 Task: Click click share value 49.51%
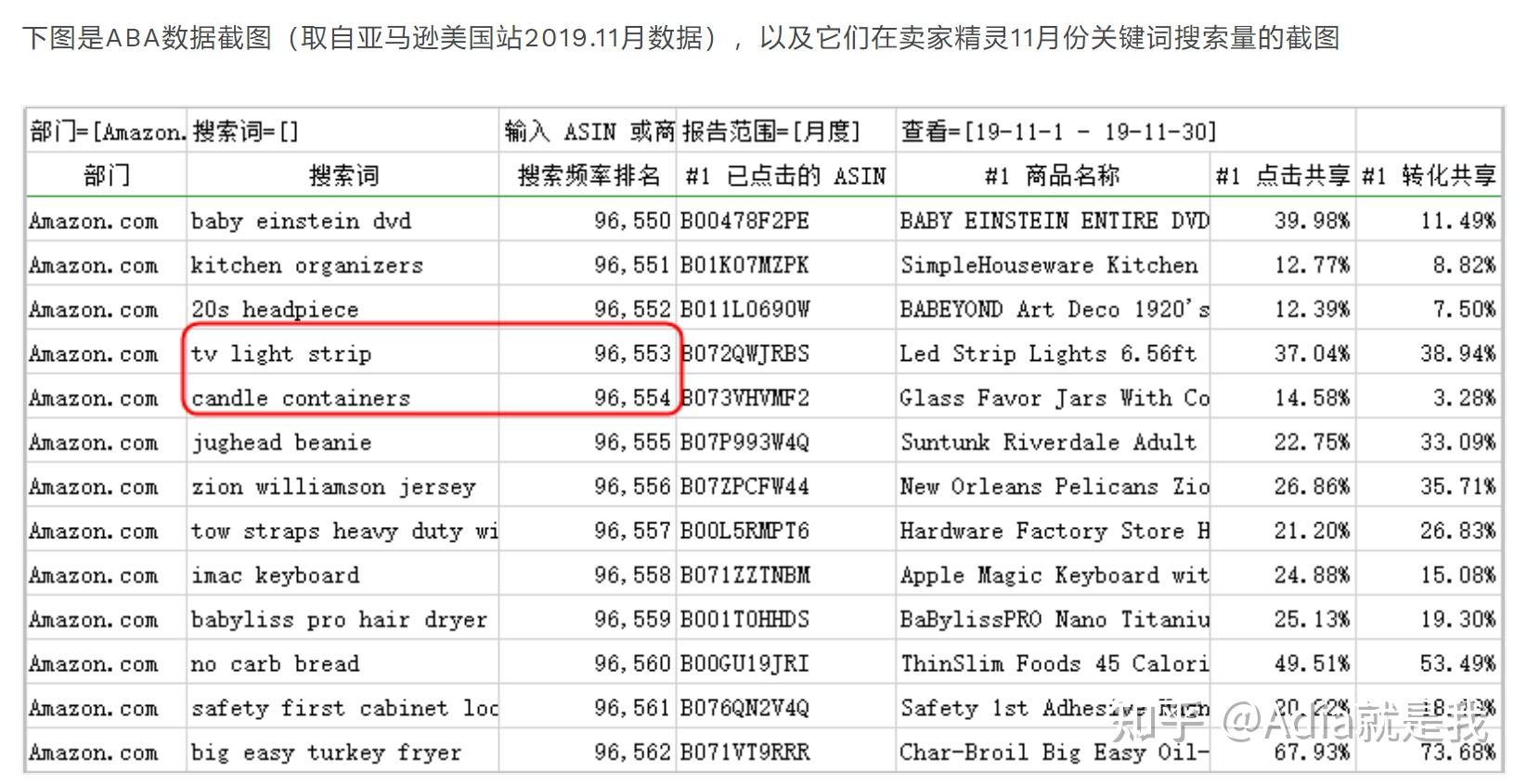coord(1312,664)
